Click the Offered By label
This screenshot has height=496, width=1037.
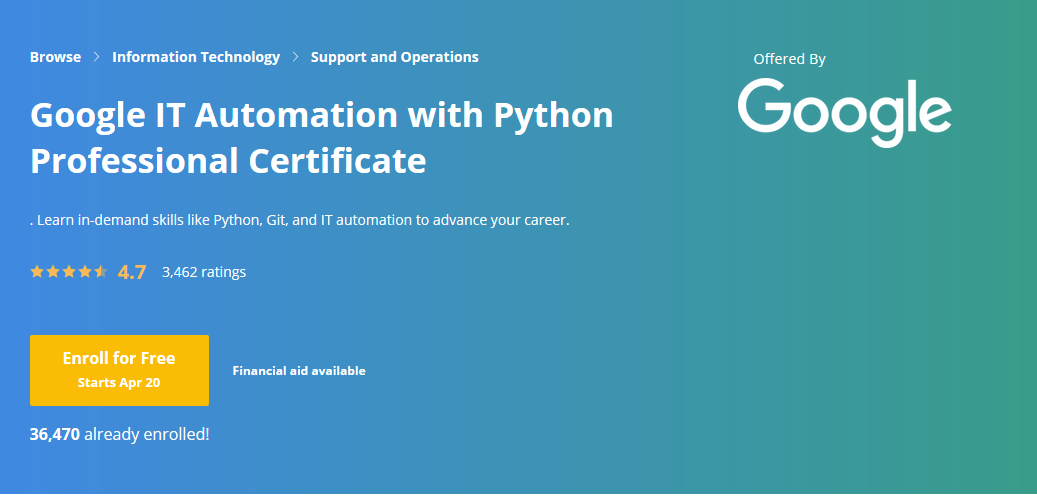click(x=790, y=59)
